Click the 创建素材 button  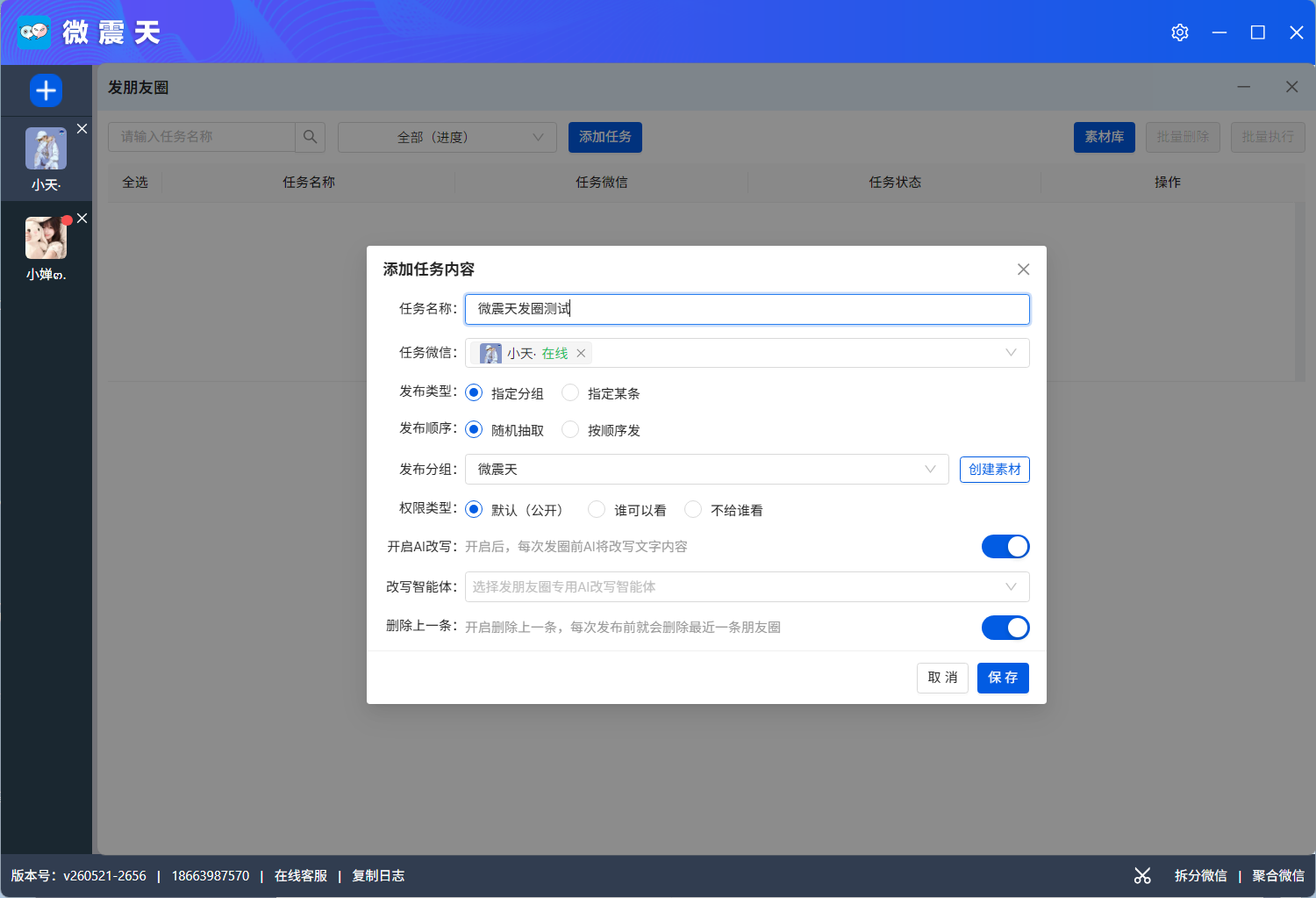(995, 470)
